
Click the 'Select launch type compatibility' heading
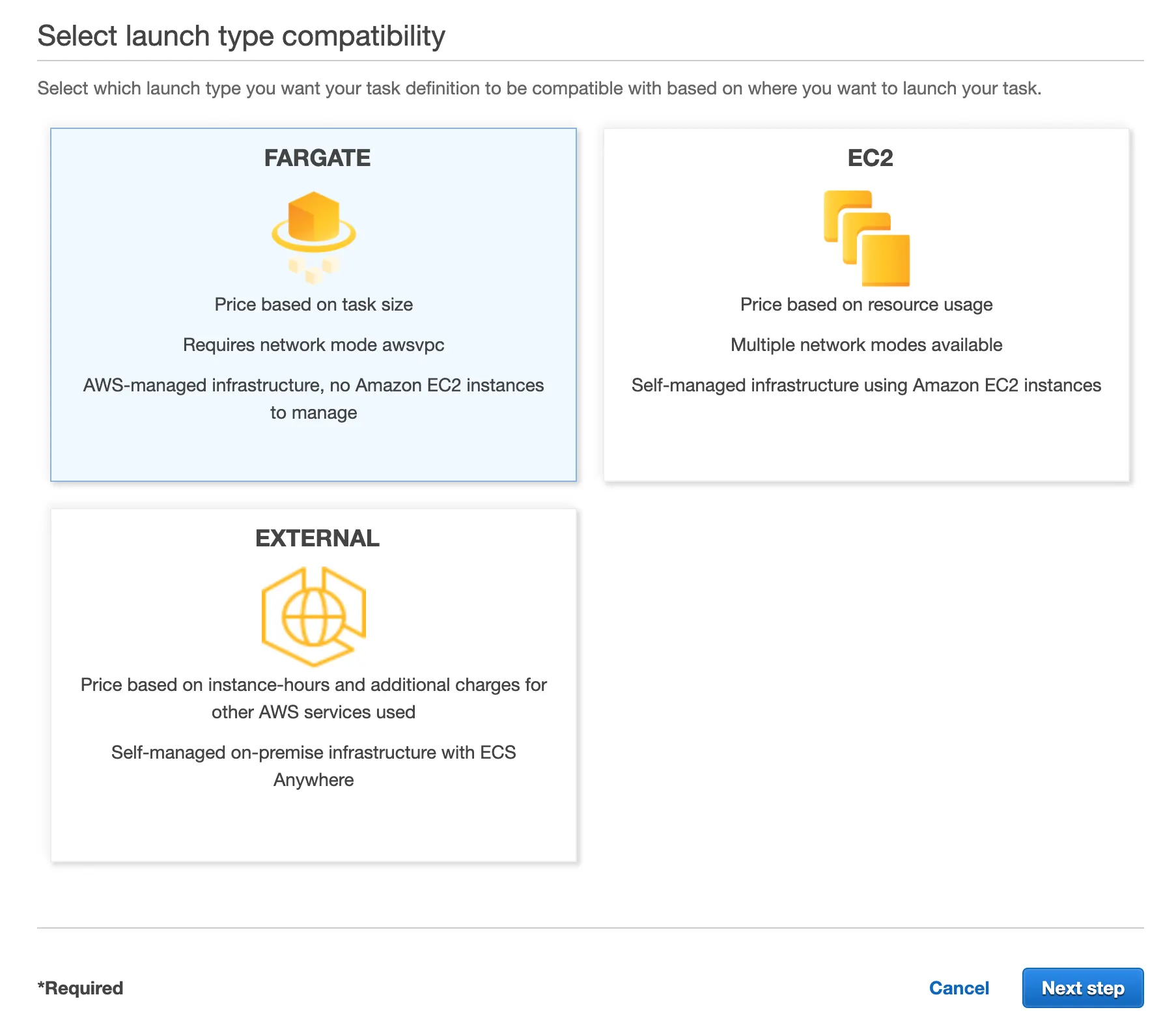pyautogui.click(x=241, y=36)
